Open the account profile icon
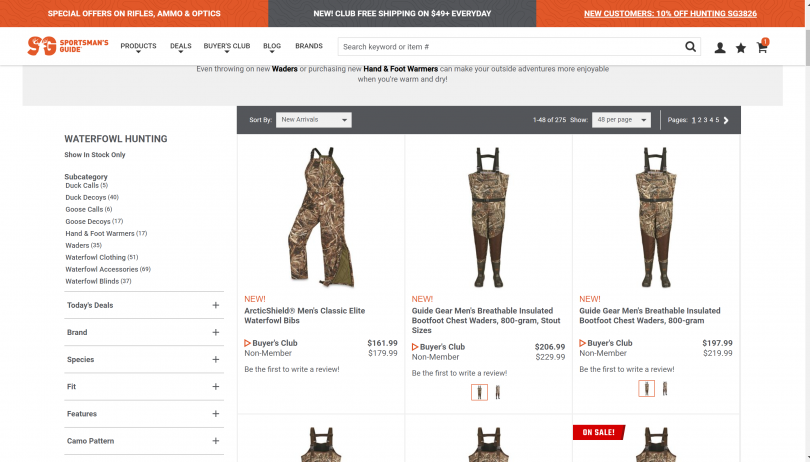Viewport: 810px width, 462px height. pos(720,48)
